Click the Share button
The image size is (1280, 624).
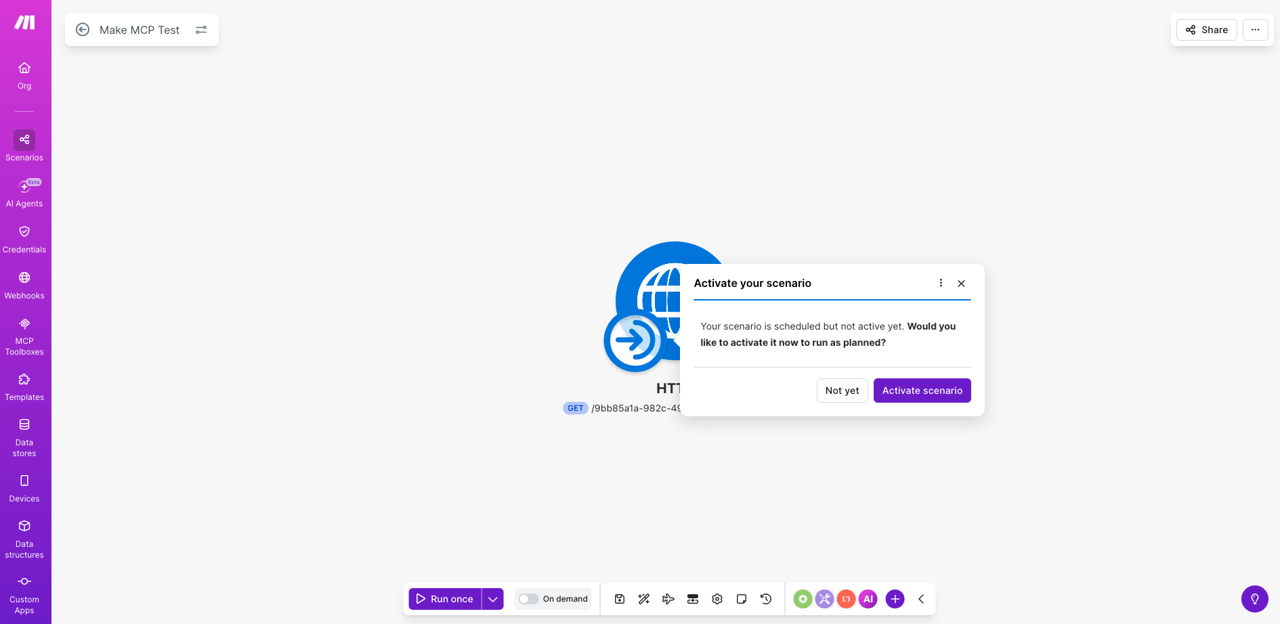pos(1206,30)
